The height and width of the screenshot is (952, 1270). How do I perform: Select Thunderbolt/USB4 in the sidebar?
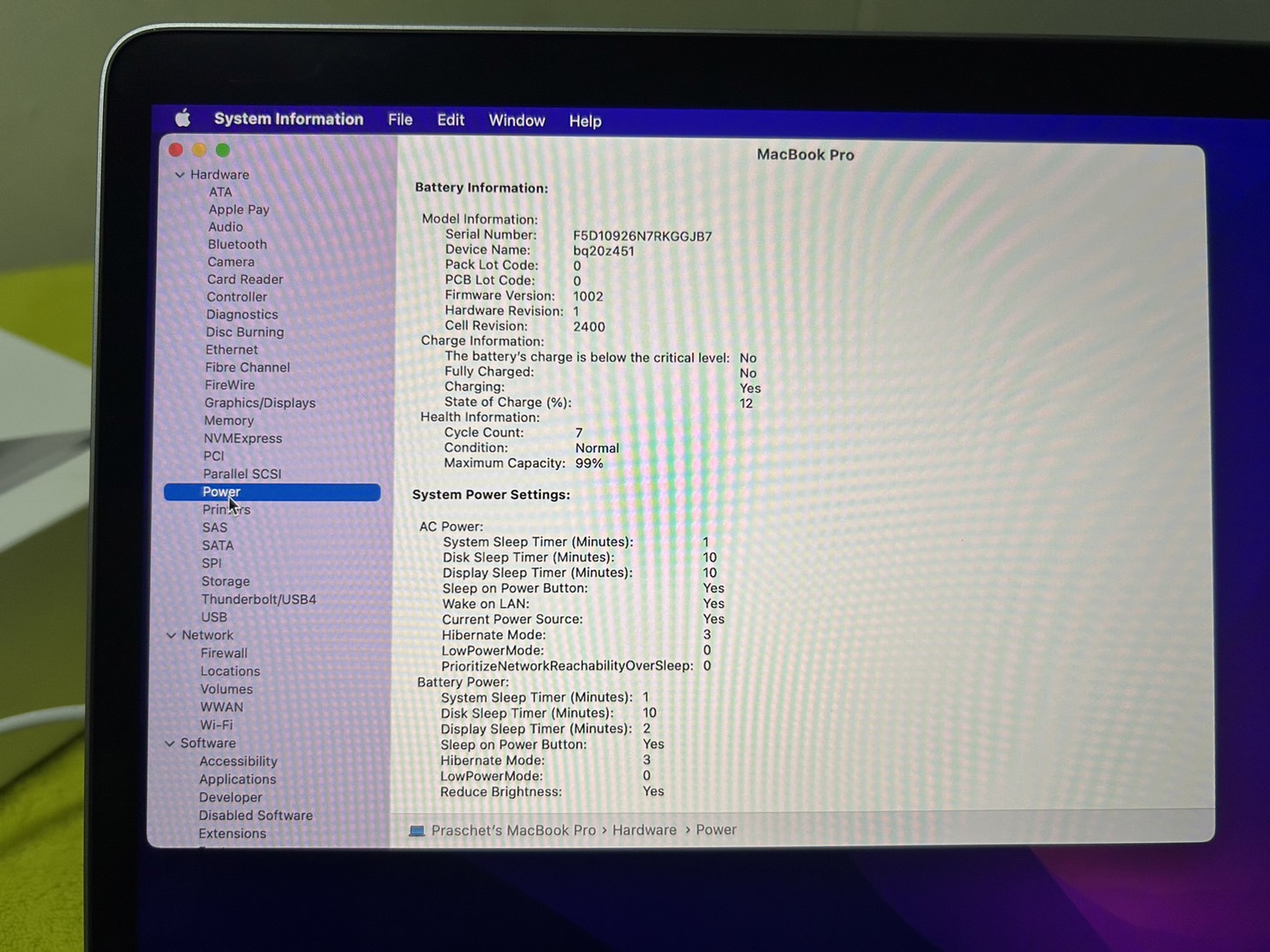(258, 599)
